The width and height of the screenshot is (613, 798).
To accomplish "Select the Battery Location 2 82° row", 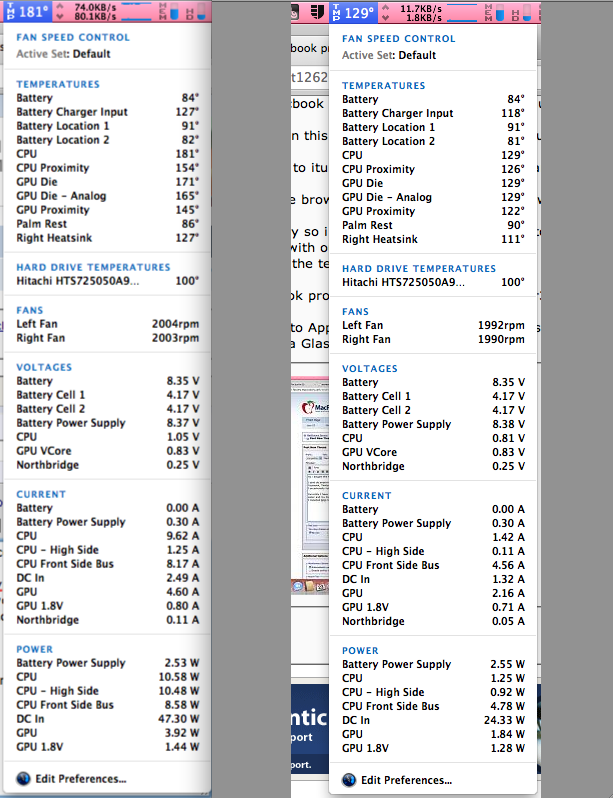I will (x=107, y=140).
